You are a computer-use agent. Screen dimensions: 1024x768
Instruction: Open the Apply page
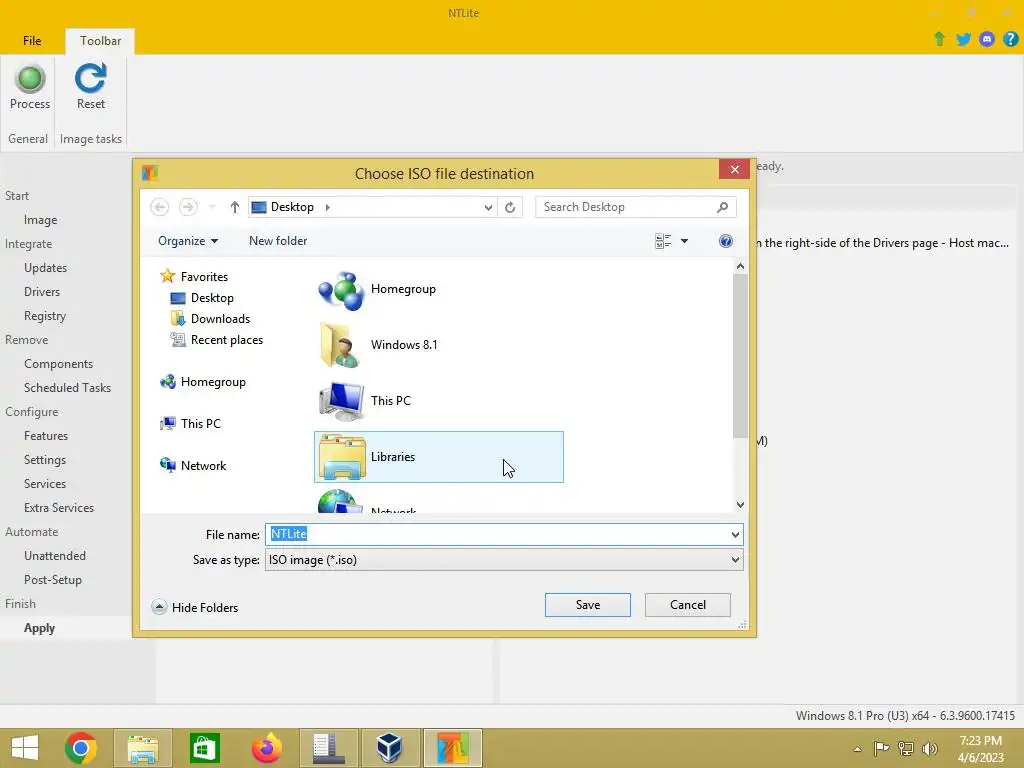point(39,628)
